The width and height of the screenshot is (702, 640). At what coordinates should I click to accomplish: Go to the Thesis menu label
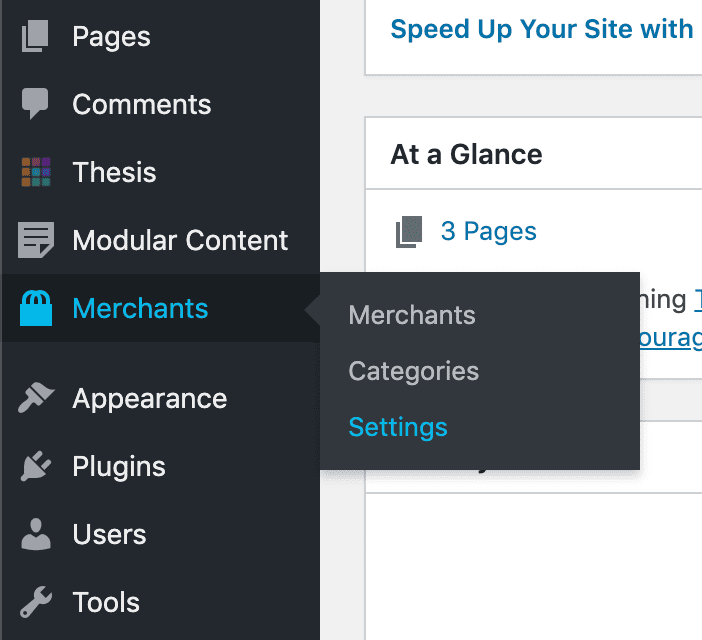coord(114,172)
